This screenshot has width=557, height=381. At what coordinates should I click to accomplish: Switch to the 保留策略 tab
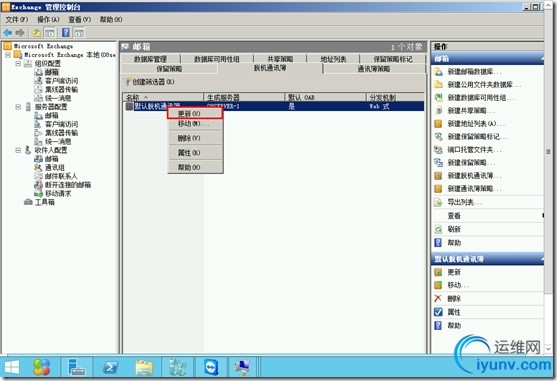pos(169,69)
